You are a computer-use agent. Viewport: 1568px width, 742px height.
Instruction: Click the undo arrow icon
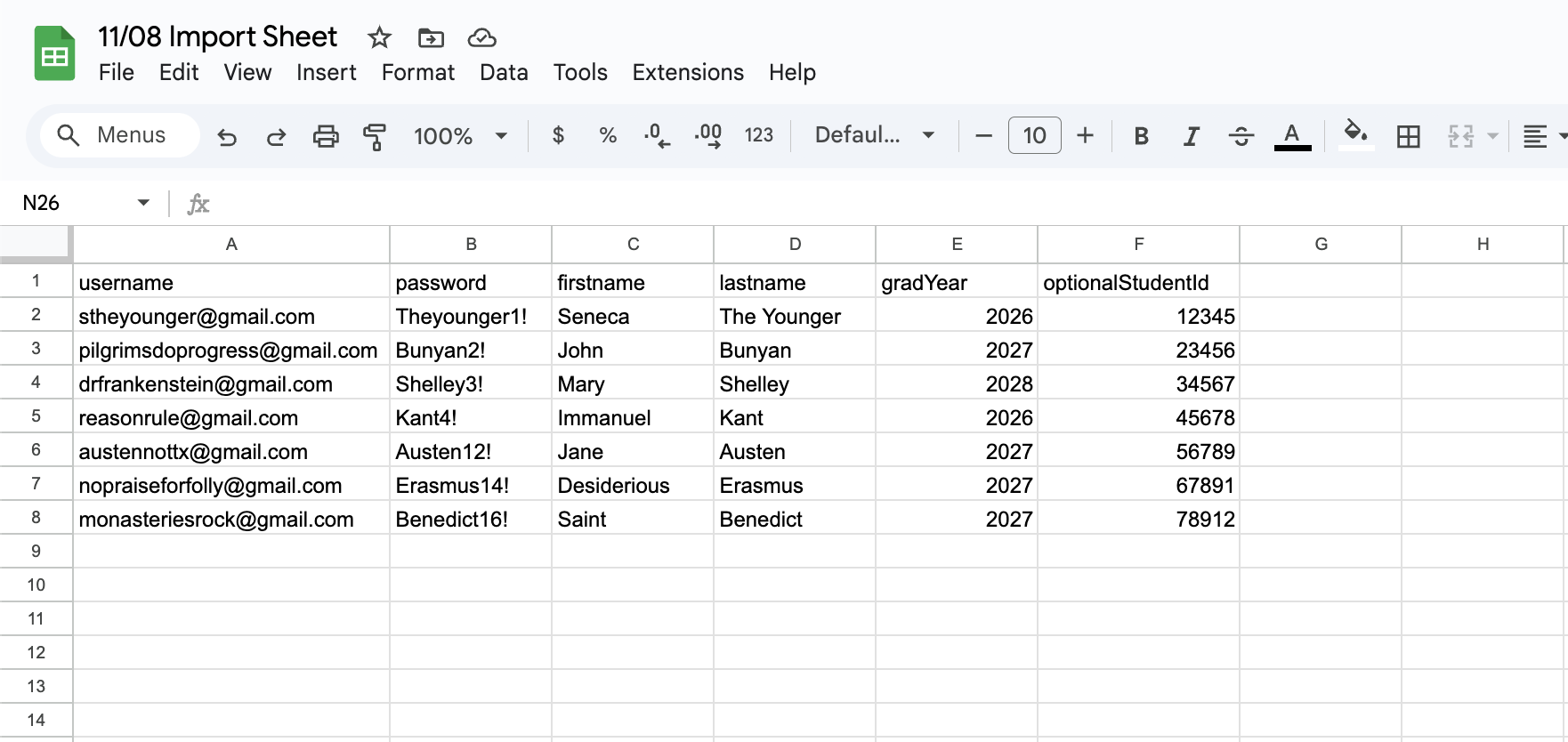(227, 136)
